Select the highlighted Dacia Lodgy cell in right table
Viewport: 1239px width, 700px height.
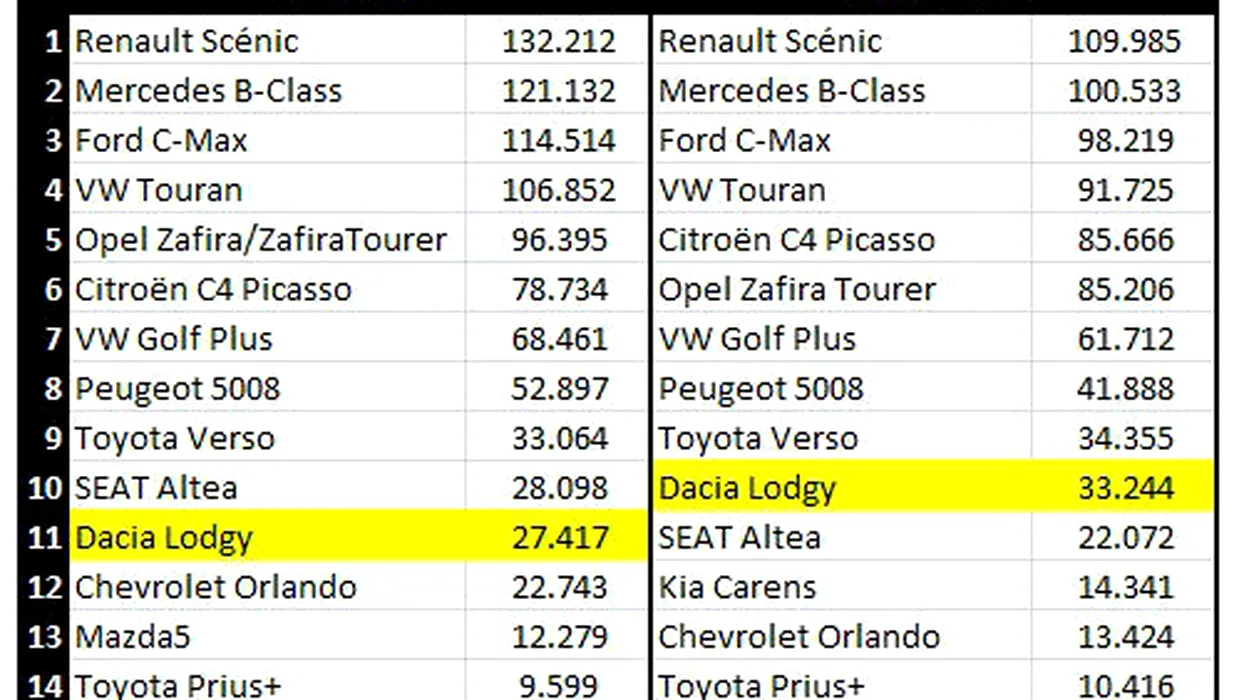pyautogui.click(x=842, y=488)
